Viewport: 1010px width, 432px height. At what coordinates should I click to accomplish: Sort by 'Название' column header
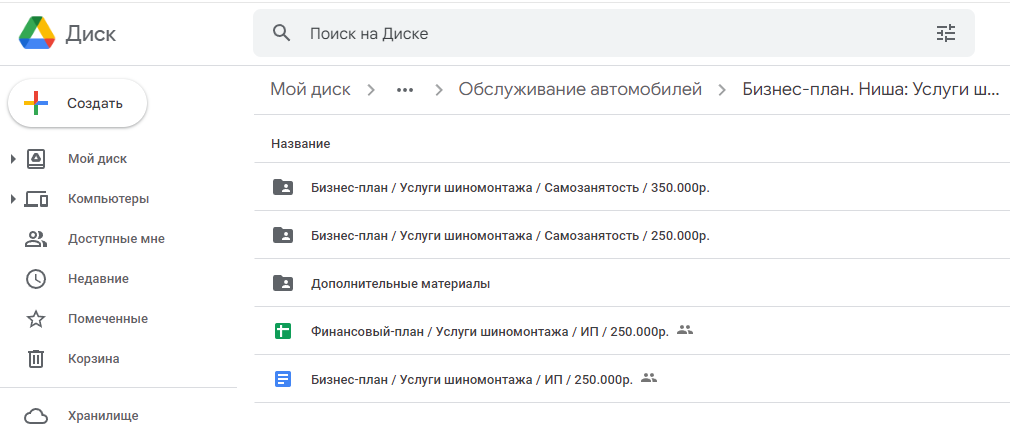coord(301,144)
